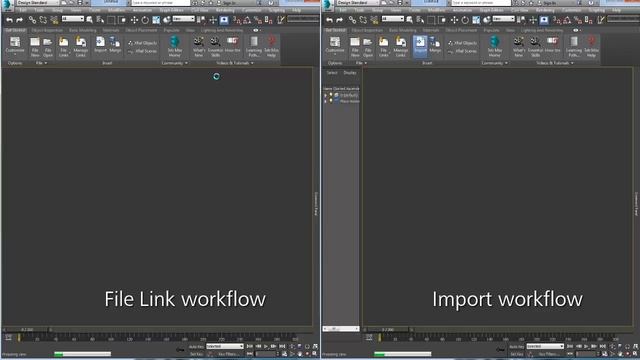Screen dimensions: 640x360
Task: Open workspace dropdown in left window title bar
Action: [x=38, y=2]
